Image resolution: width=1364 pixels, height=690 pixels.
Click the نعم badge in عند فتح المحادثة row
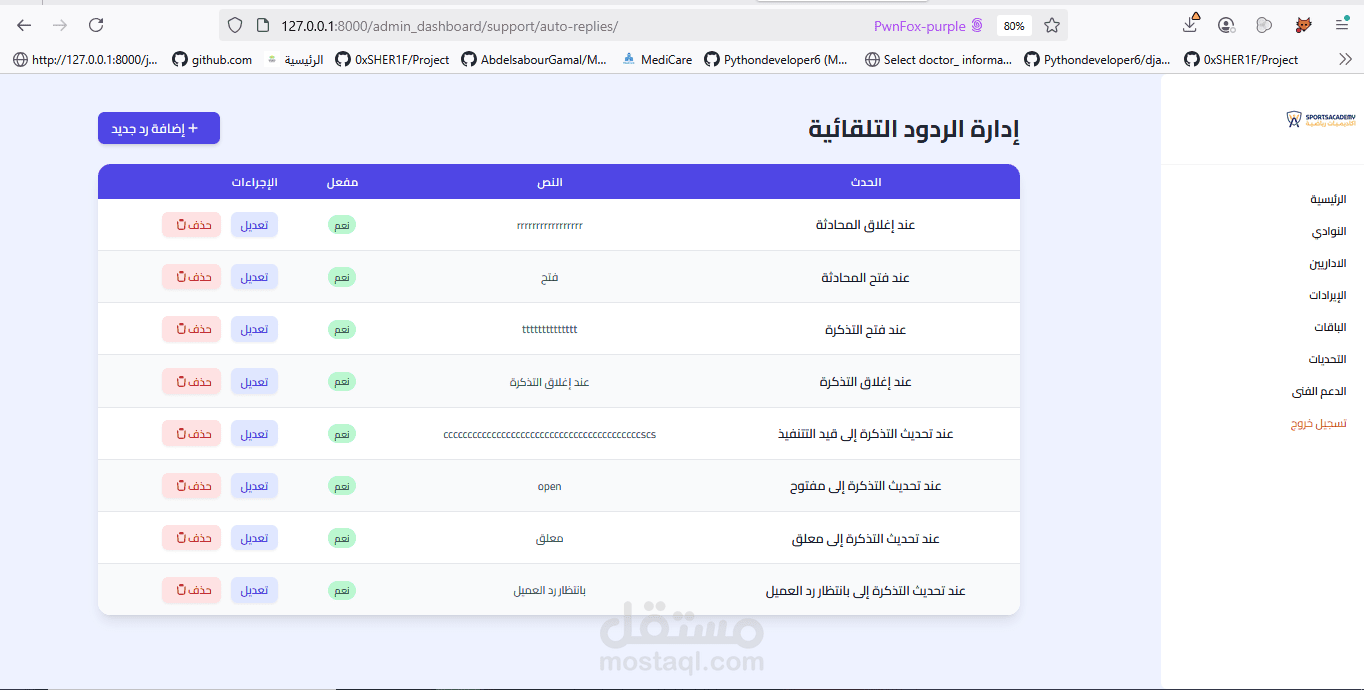pos(342,277)
